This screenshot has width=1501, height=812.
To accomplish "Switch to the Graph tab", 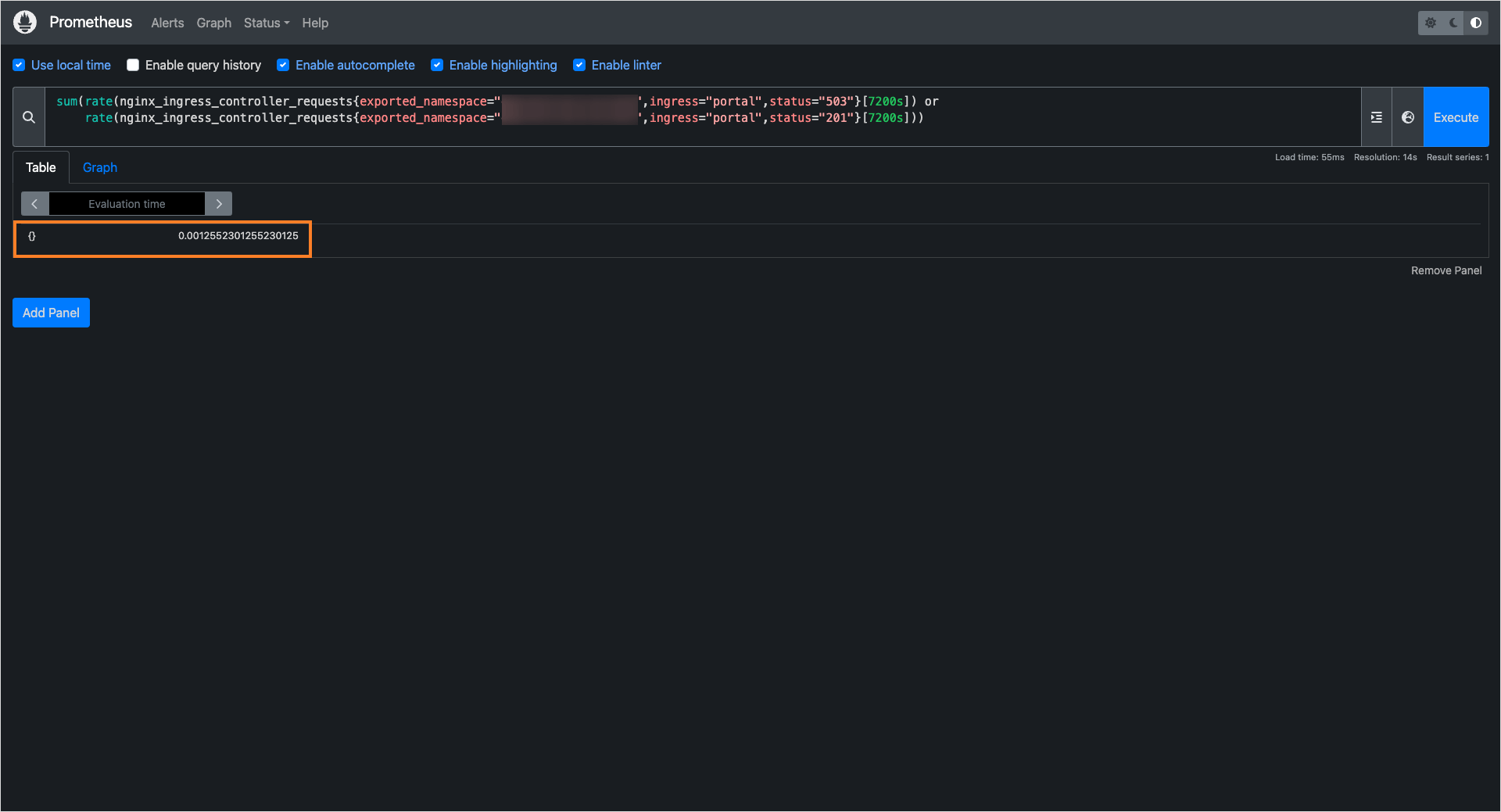I will 99,167.
